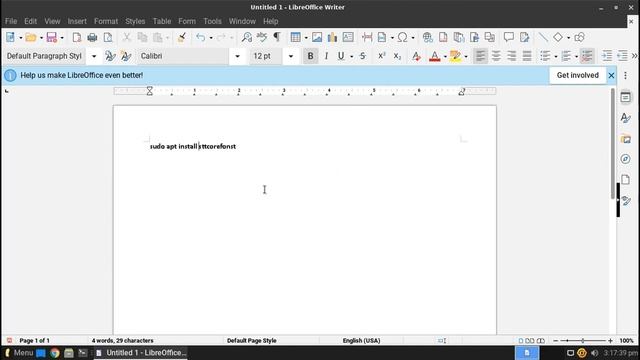The width and height of the screenshot is (640, 360).
Task: Open the Format menu
Action: [106, 21]
